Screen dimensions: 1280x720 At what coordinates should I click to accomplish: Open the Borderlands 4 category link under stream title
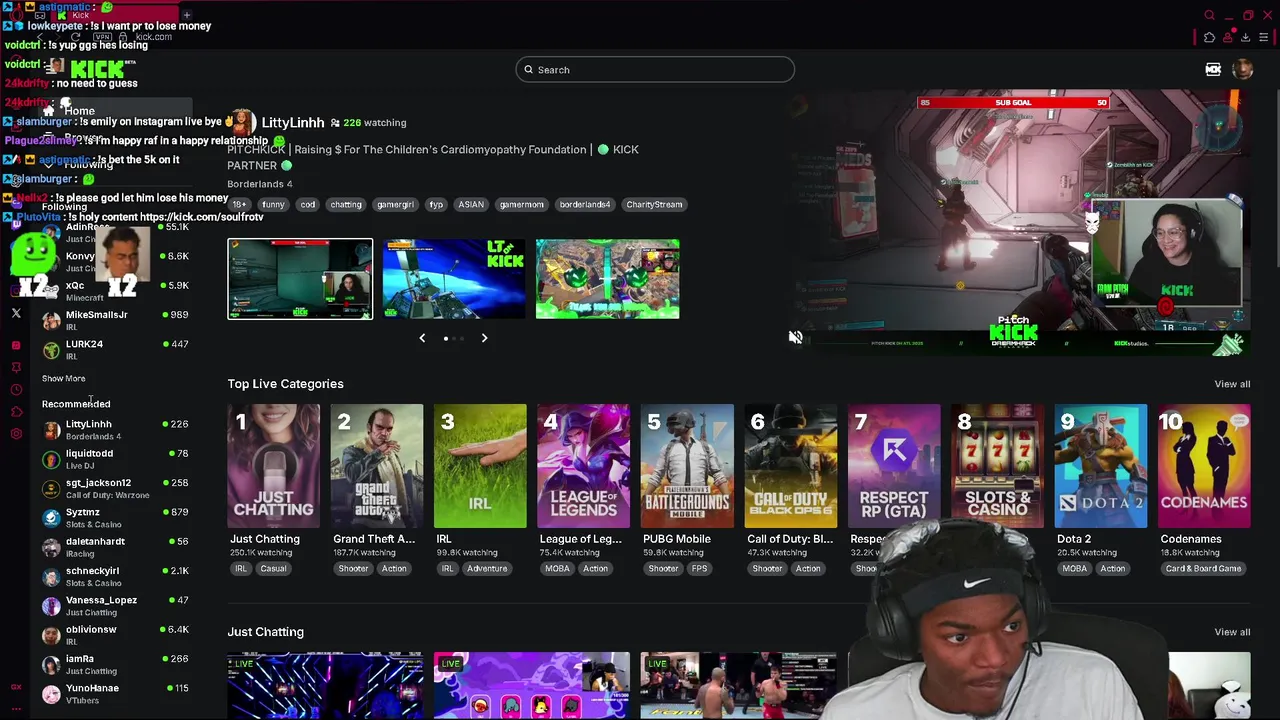[x=259, y=184]
